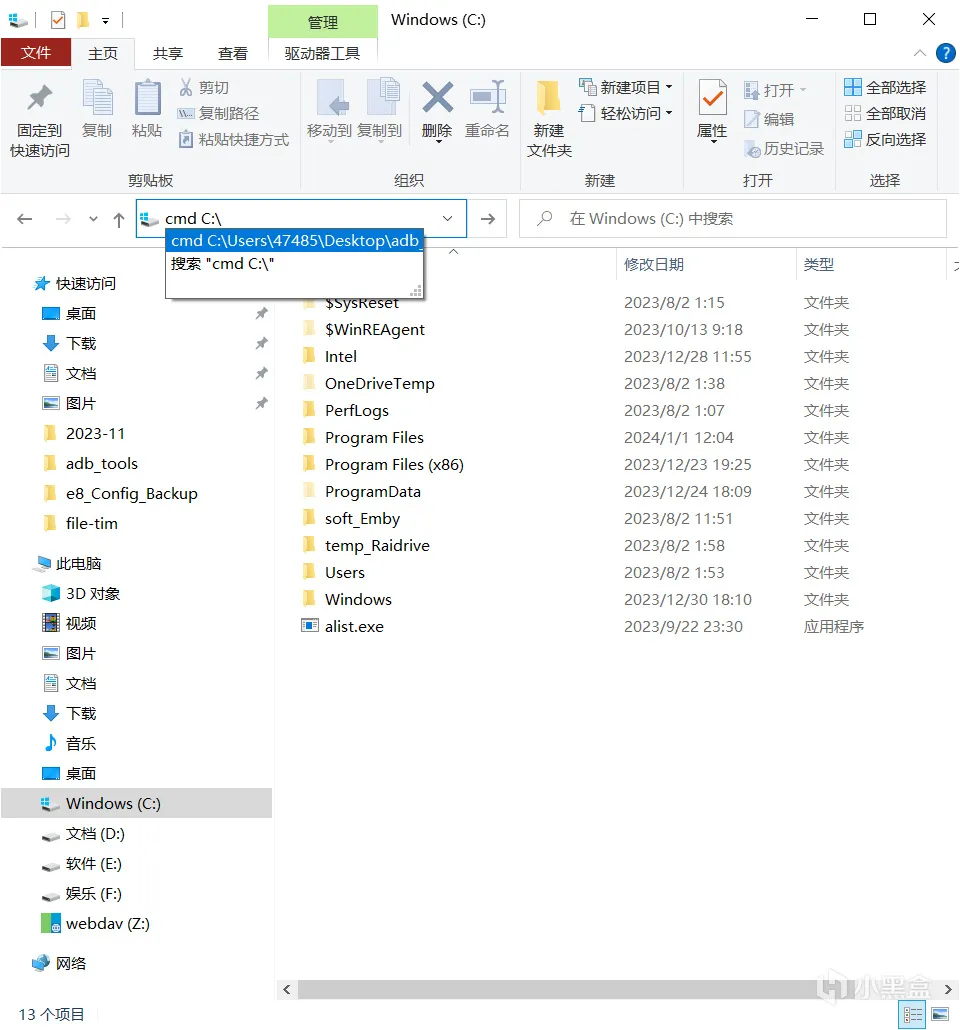960x1030 pixels.
Task: Click Select All (全部选择) button
Action: click(885, 87)
